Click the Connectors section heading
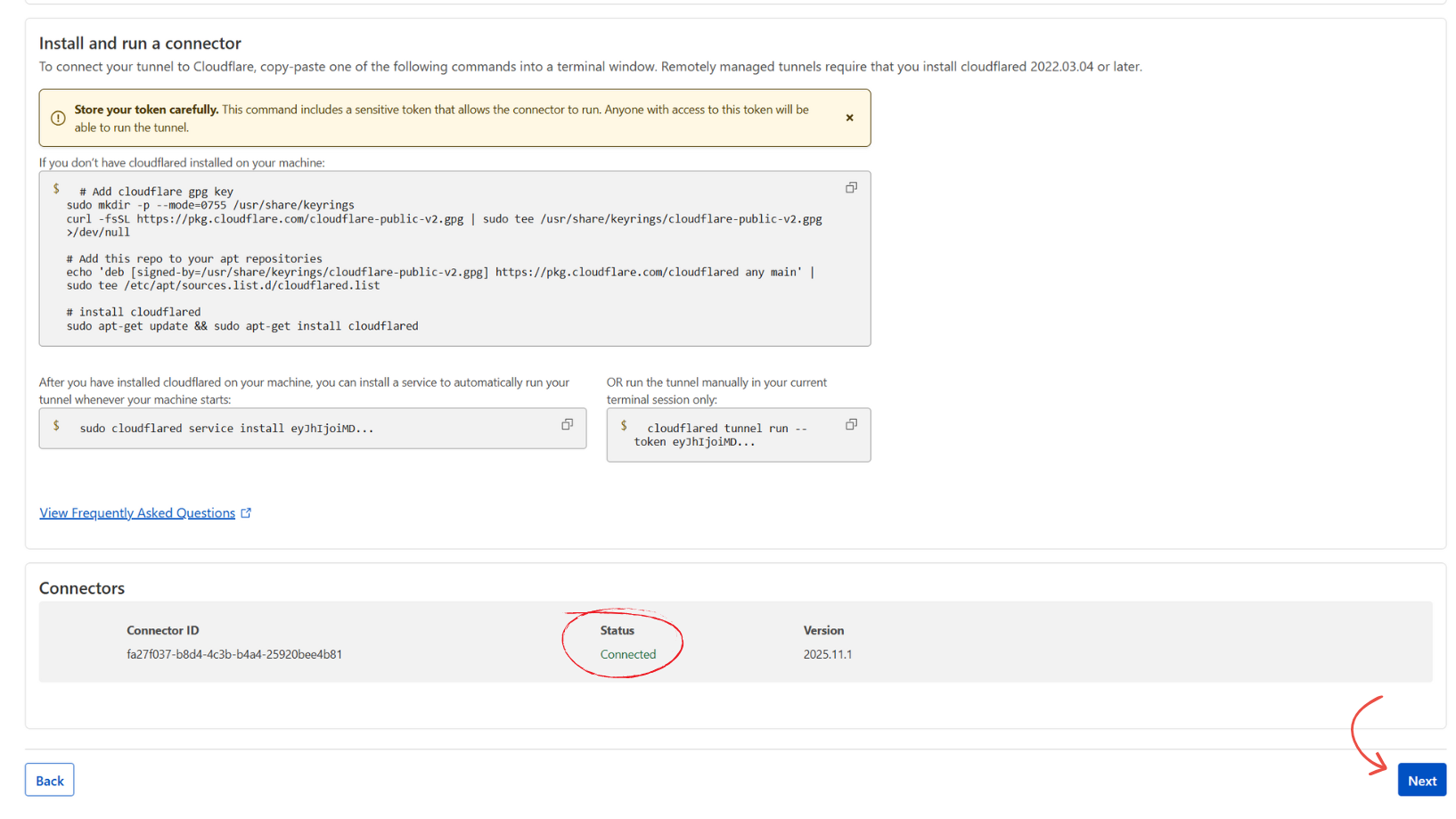Image resolution: width=1456 pixels, height=819 pixels. pos(82,588)
